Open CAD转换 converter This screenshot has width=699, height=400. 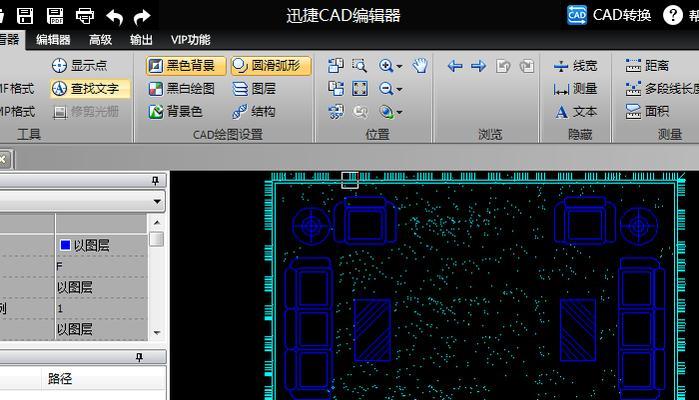click(x=609, y=15)
